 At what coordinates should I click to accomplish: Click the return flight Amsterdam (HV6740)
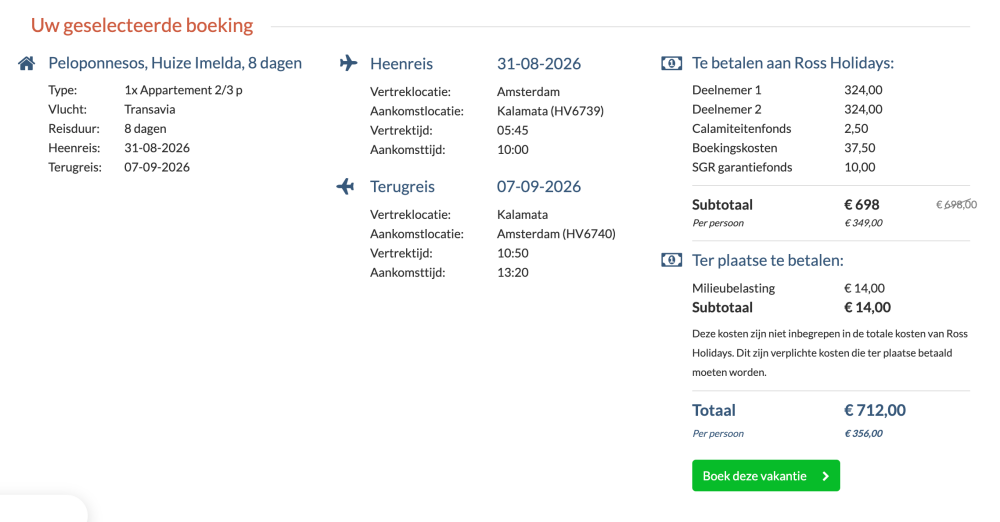point(556,234)
